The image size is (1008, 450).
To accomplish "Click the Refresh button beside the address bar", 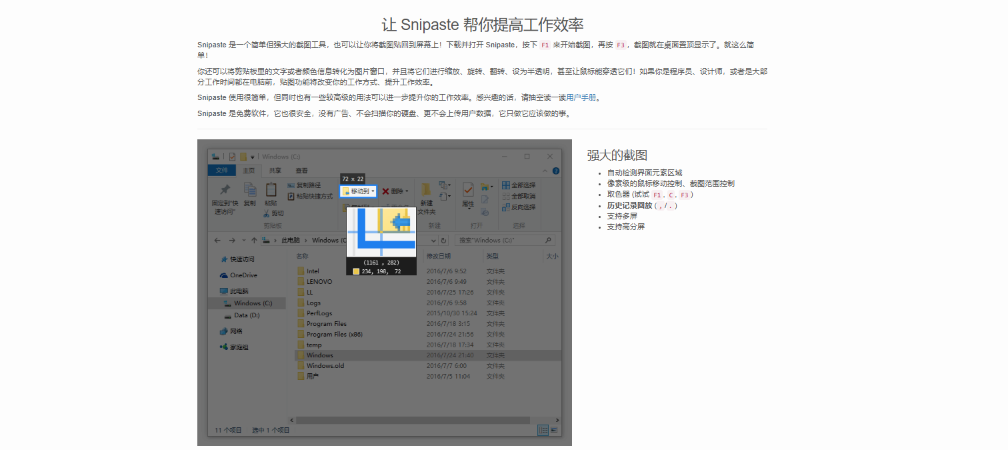I will click(x=444, y=240).
